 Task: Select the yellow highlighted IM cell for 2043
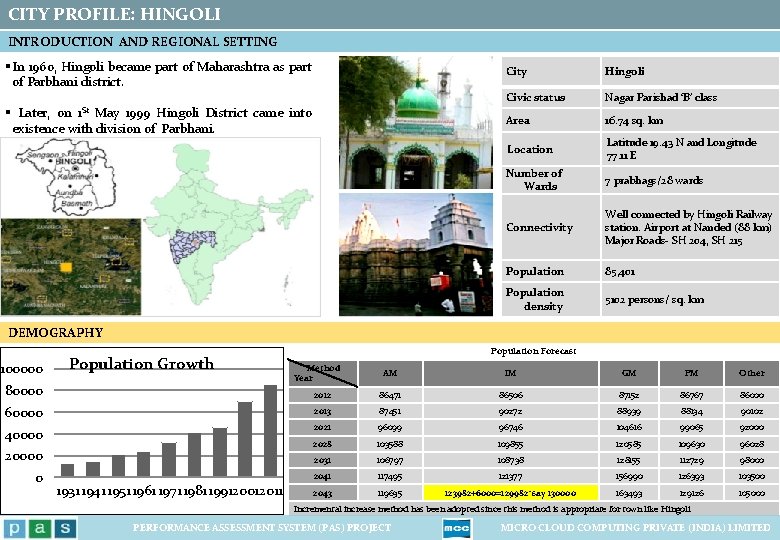click(x=510, y=493)
